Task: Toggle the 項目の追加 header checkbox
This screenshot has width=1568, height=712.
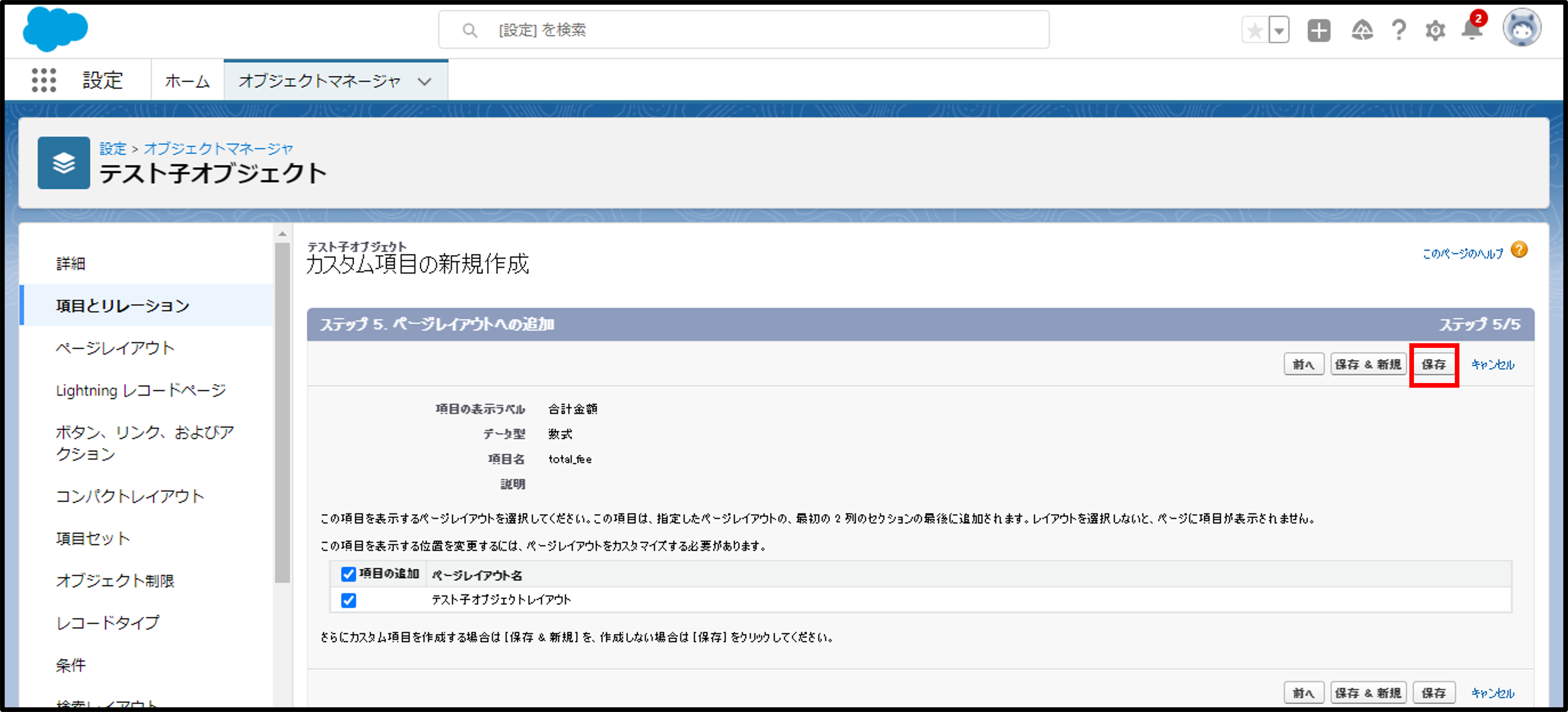Action: click(x=348, y=574)
